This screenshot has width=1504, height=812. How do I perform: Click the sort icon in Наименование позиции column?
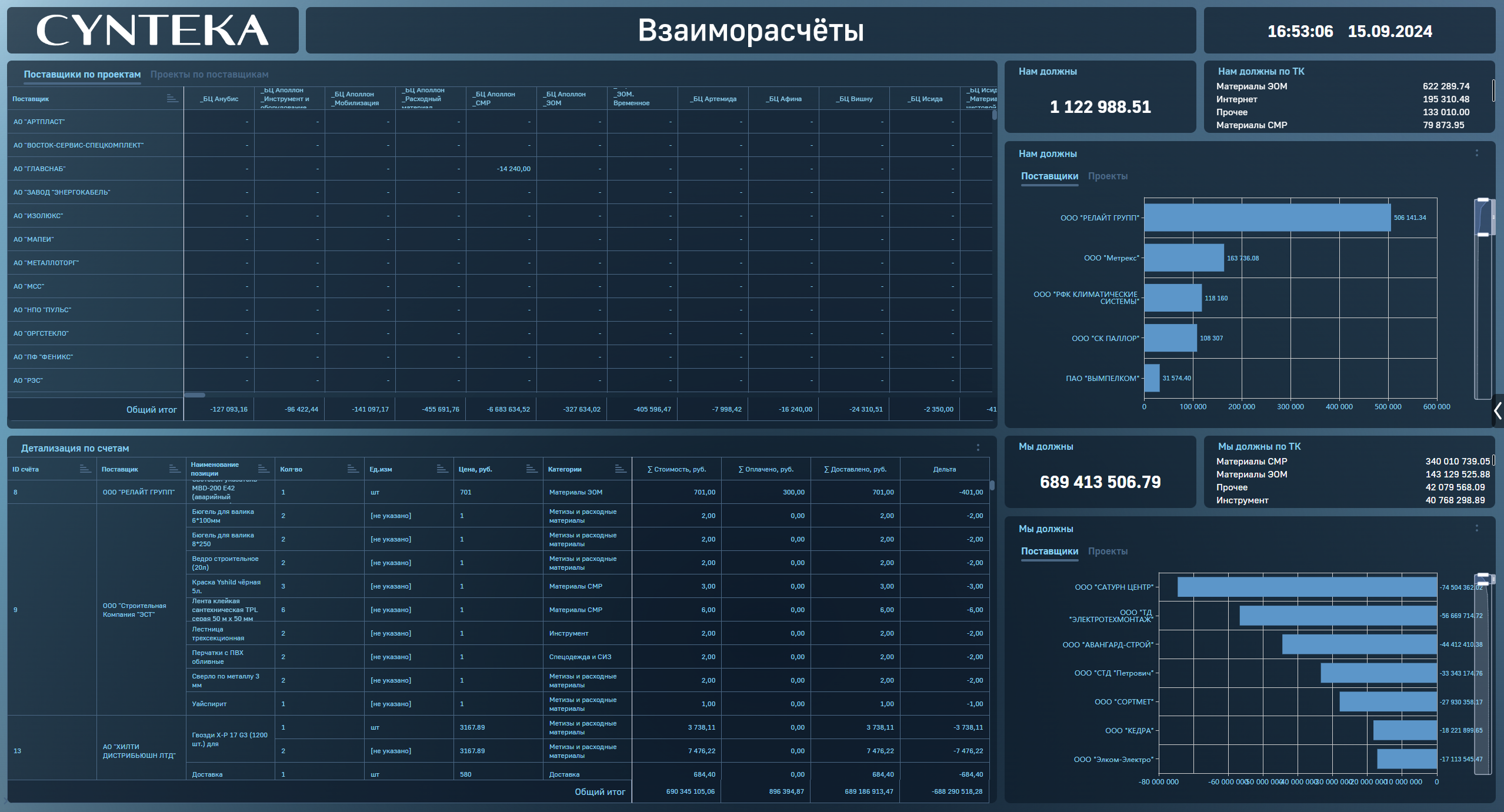coord(263,469)
